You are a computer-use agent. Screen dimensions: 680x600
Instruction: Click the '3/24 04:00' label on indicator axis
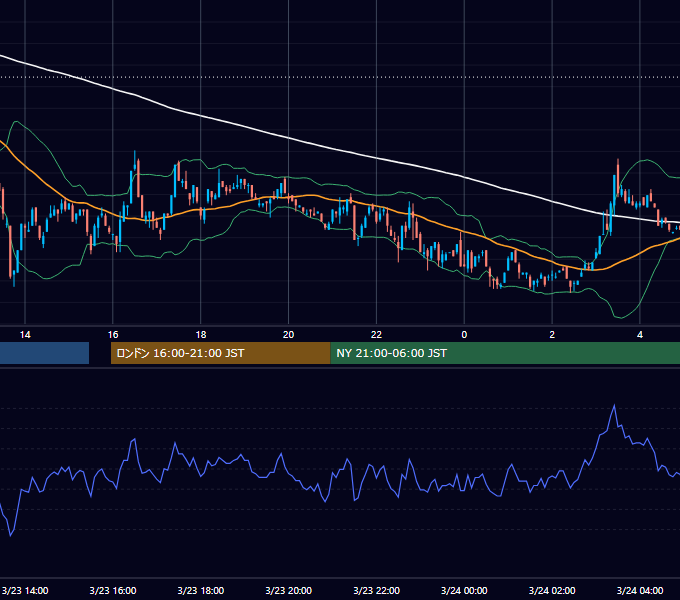pos(640,590)
